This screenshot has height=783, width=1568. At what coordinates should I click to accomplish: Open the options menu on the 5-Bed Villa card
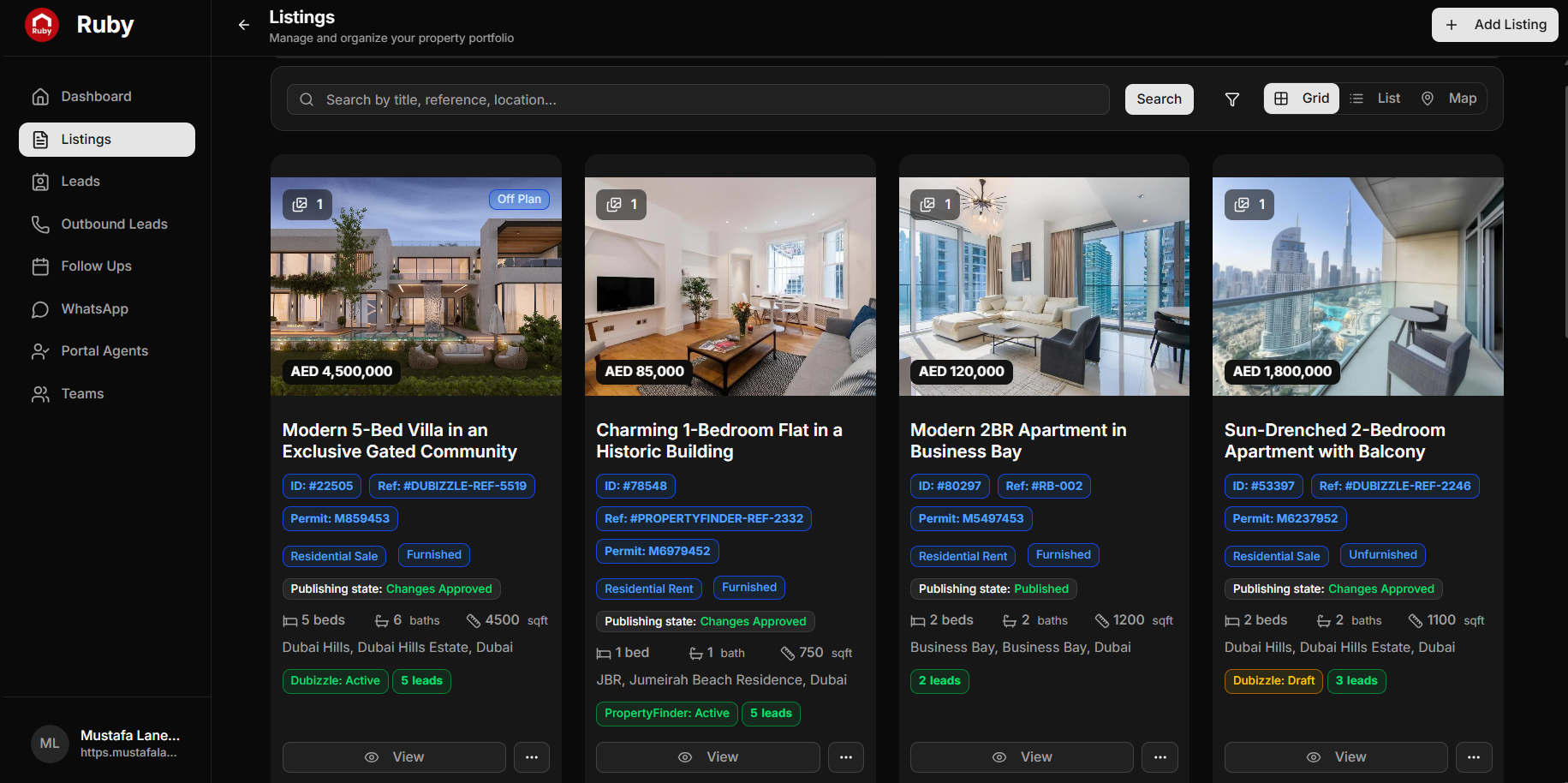(x=532, y=757)
